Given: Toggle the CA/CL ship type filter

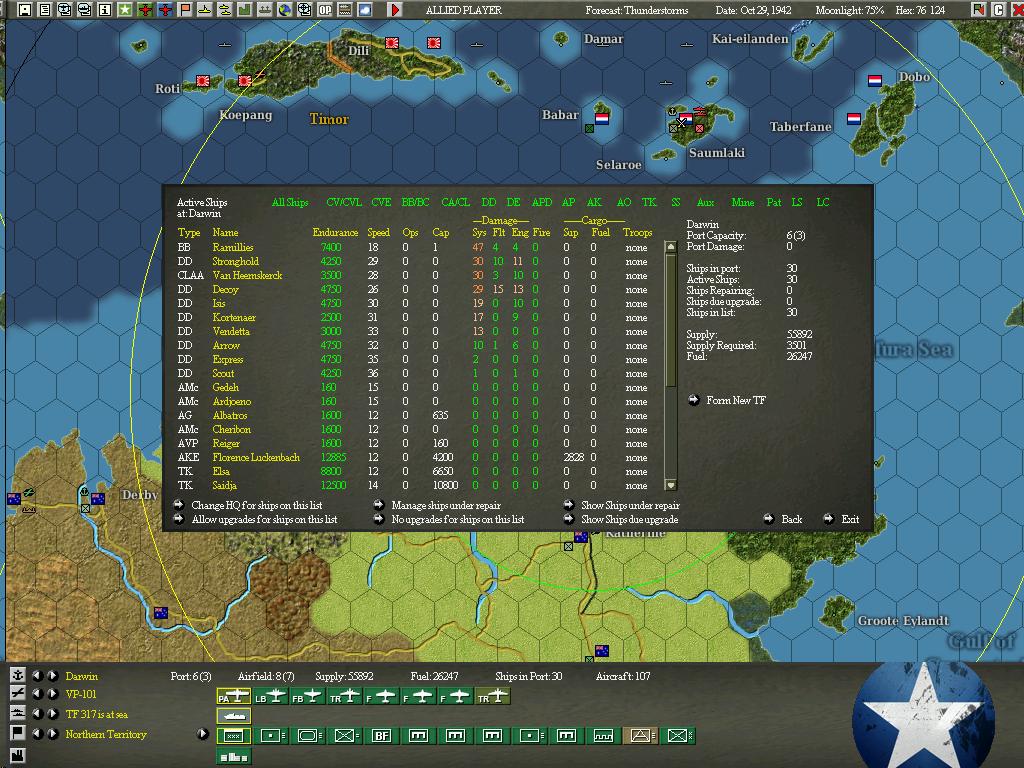Looking at the screenshot, I should point(455,202).
